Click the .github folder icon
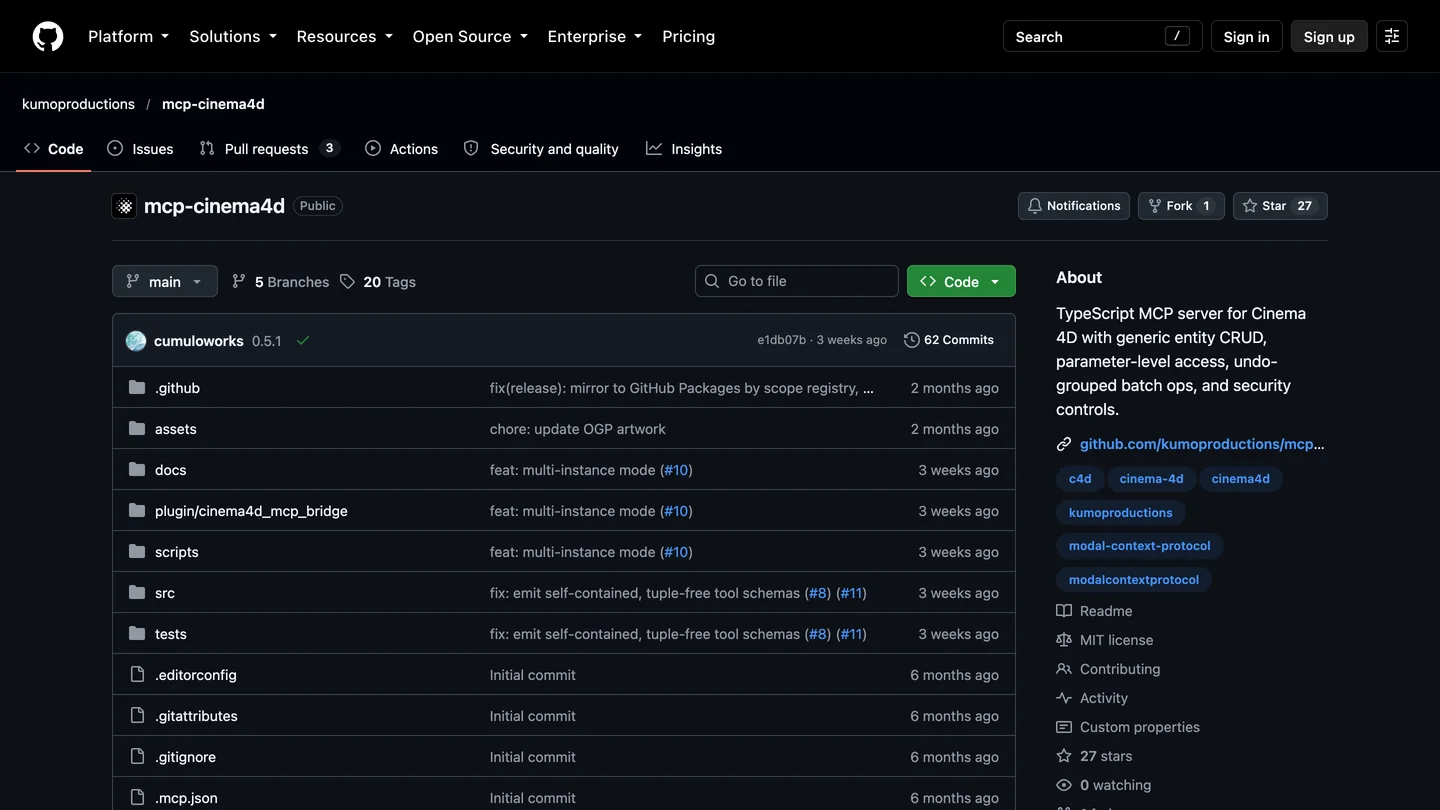Screen dimensions: 1440x810 tap(137, 388)
